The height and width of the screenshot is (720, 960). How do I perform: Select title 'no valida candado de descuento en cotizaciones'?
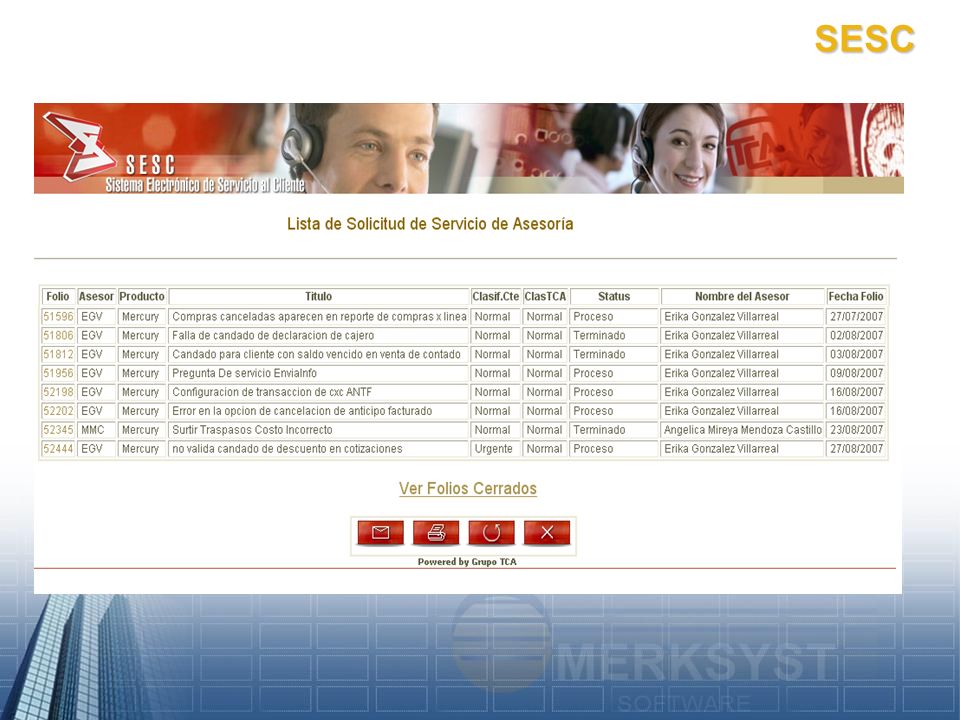[287, 449]
